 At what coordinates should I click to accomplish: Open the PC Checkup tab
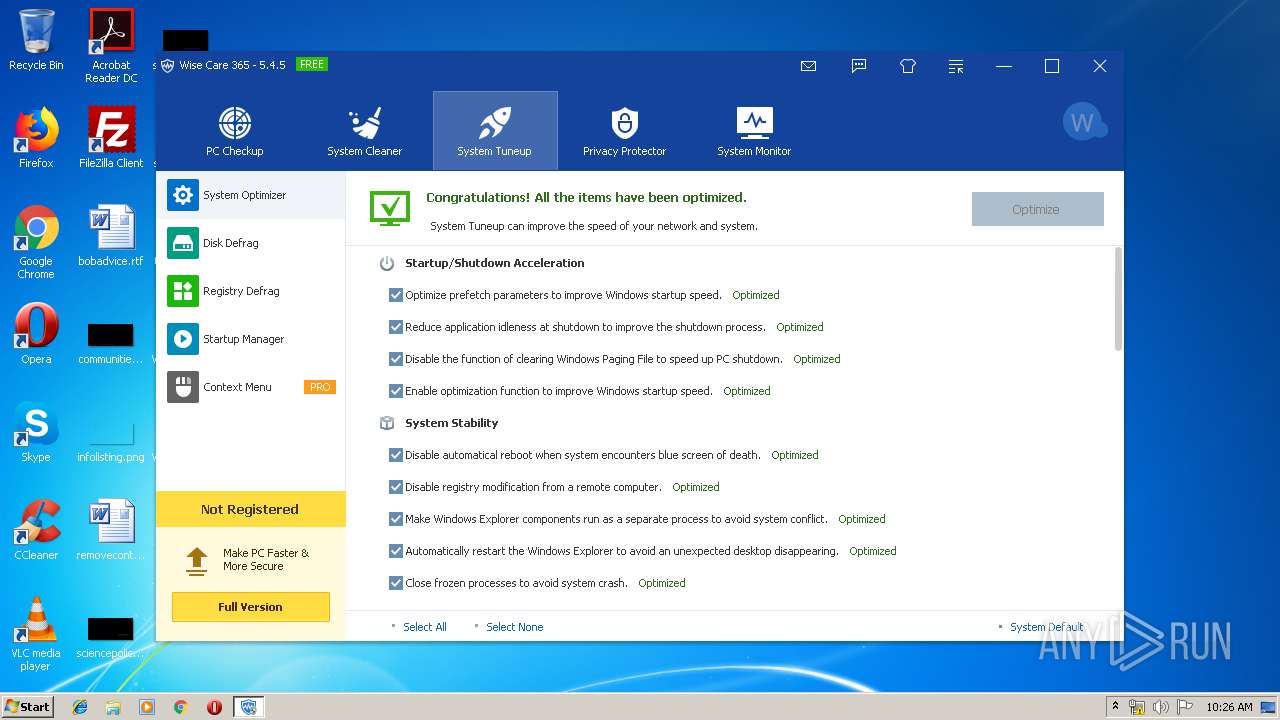point(234,131)
